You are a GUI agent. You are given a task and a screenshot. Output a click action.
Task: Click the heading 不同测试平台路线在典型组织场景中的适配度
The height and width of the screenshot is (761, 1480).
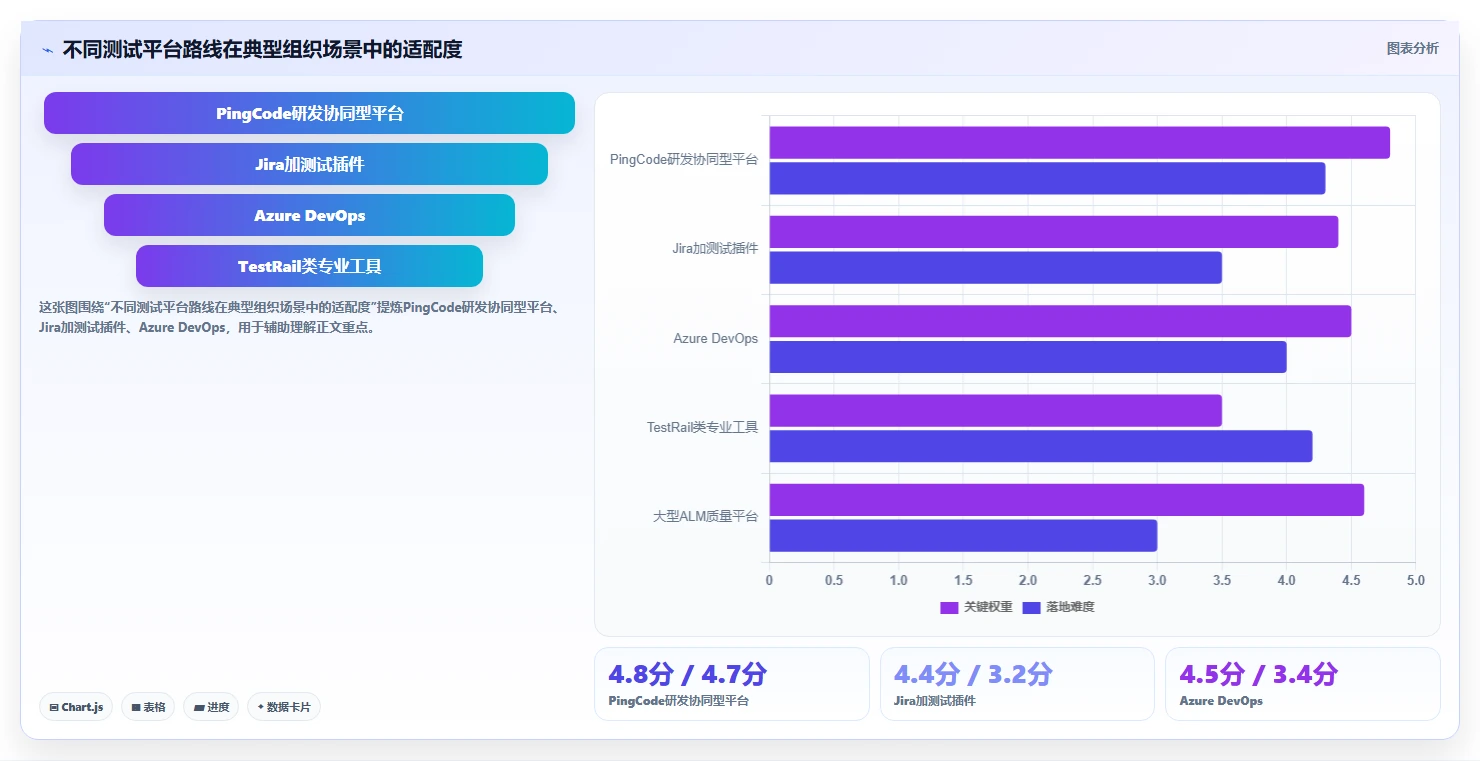pos(262,50)
